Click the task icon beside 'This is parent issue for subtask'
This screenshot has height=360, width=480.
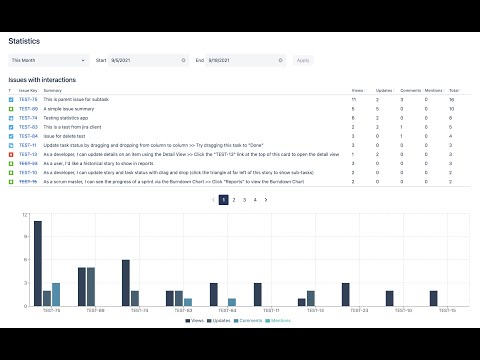click(x=11, y=100)
